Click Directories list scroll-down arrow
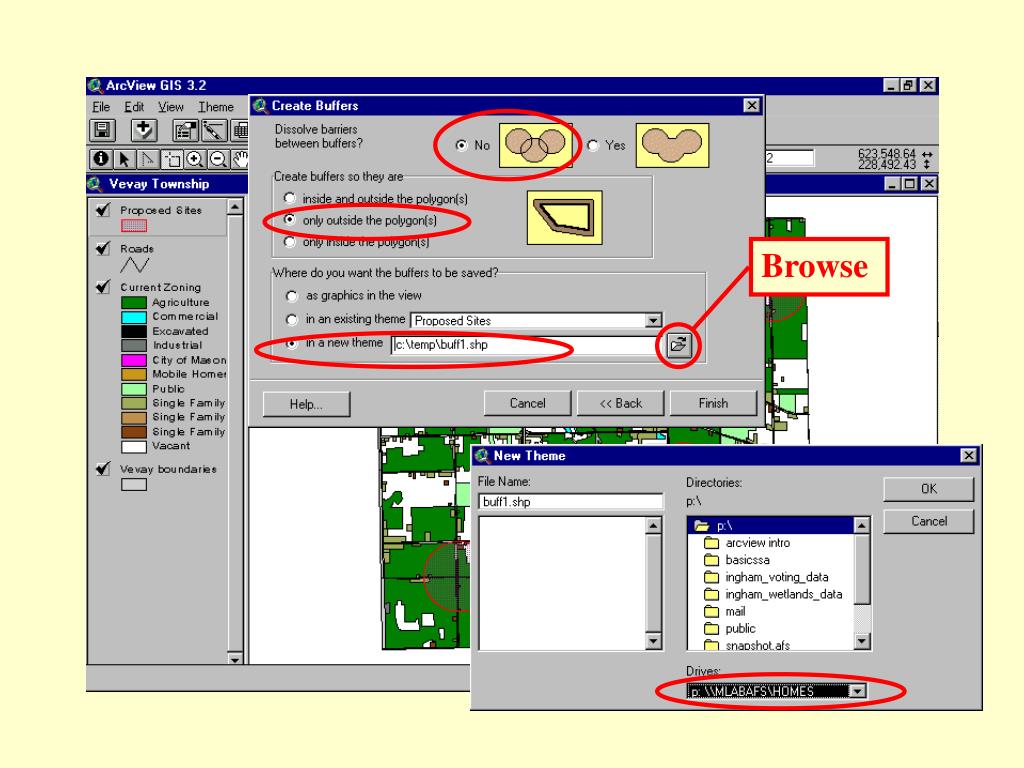 pos(862,642)
